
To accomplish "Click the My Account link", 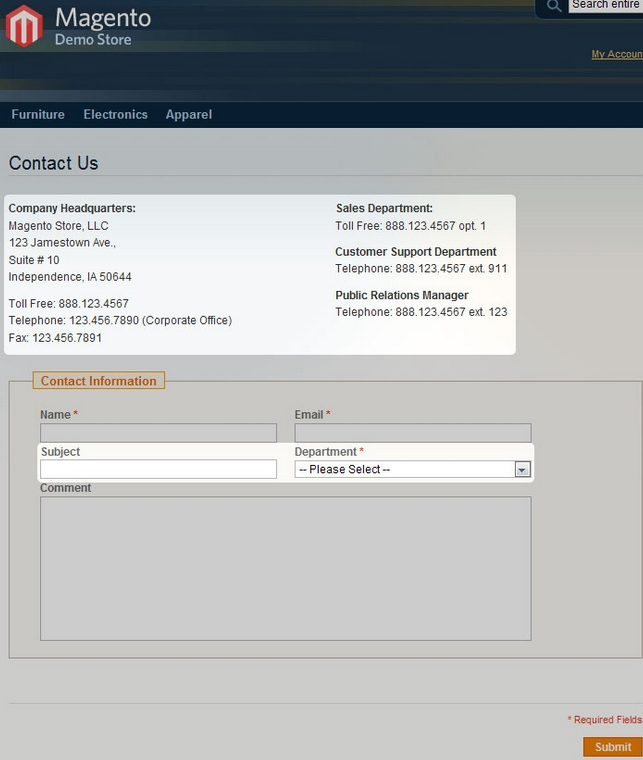I will pos(617,54).
